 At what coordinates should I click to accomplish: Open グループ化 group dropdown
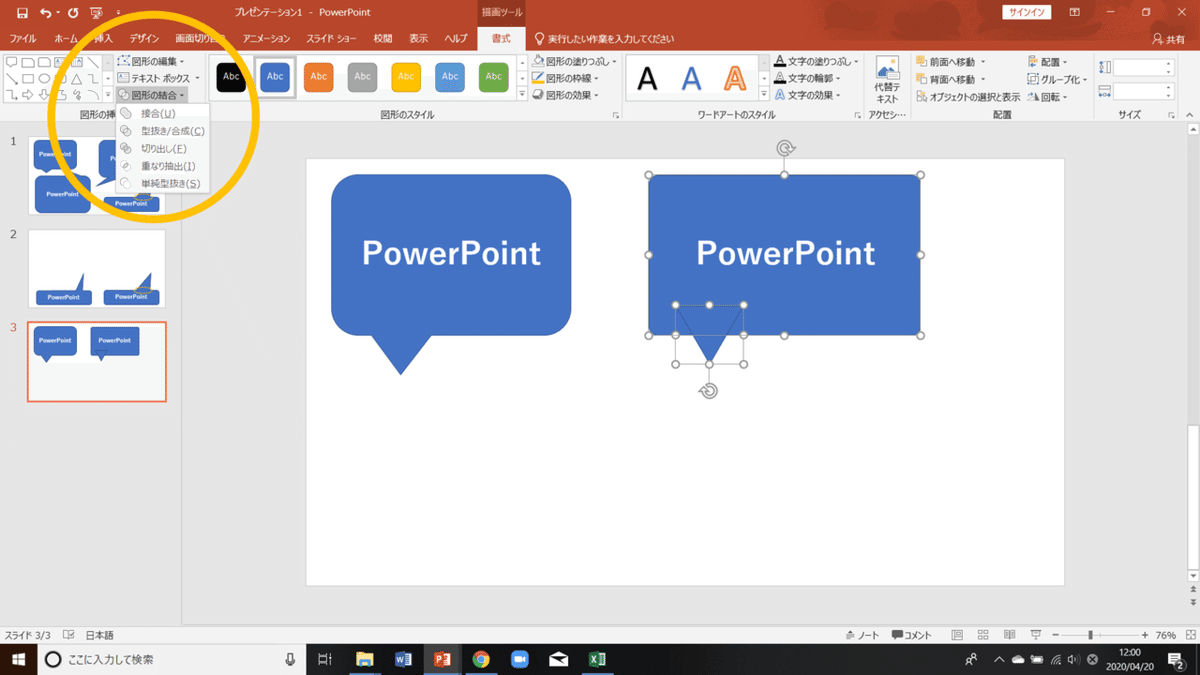pyautogui.click(x=1057, y=79)
